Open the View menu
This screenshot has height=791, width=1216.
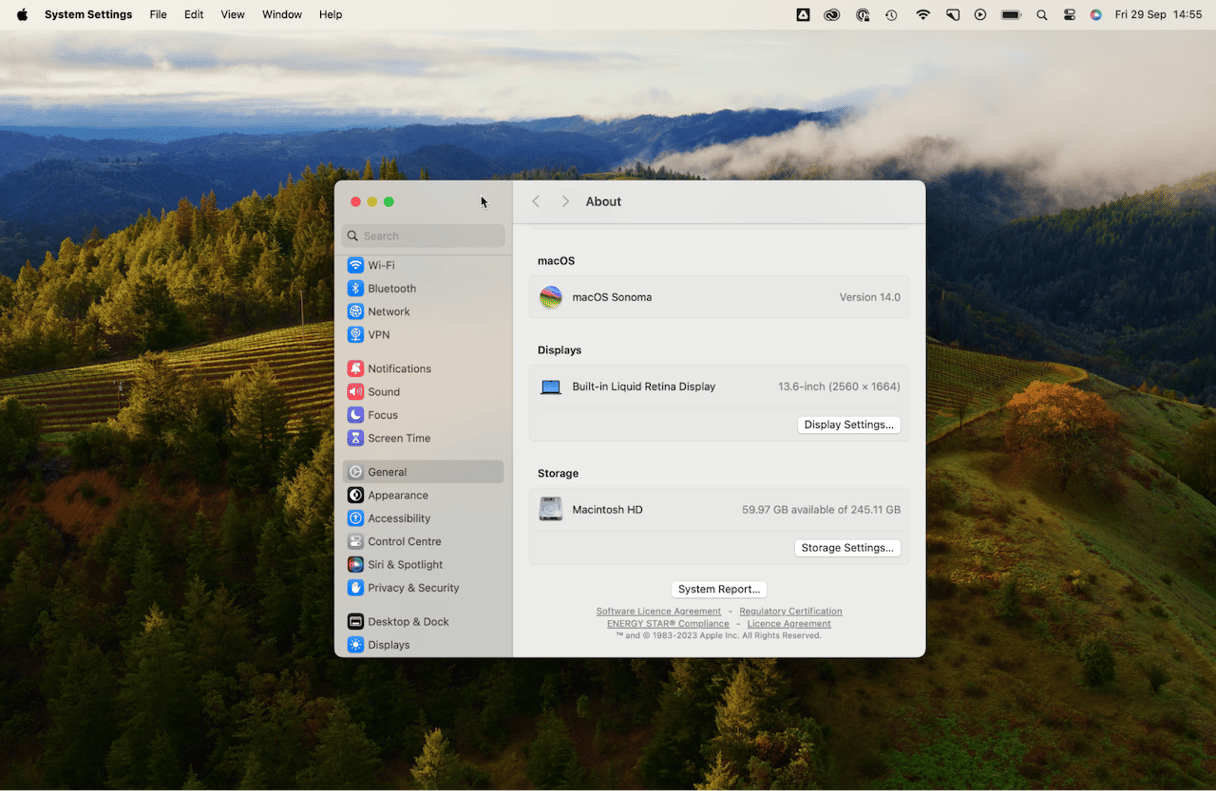[x=232, y=15]
